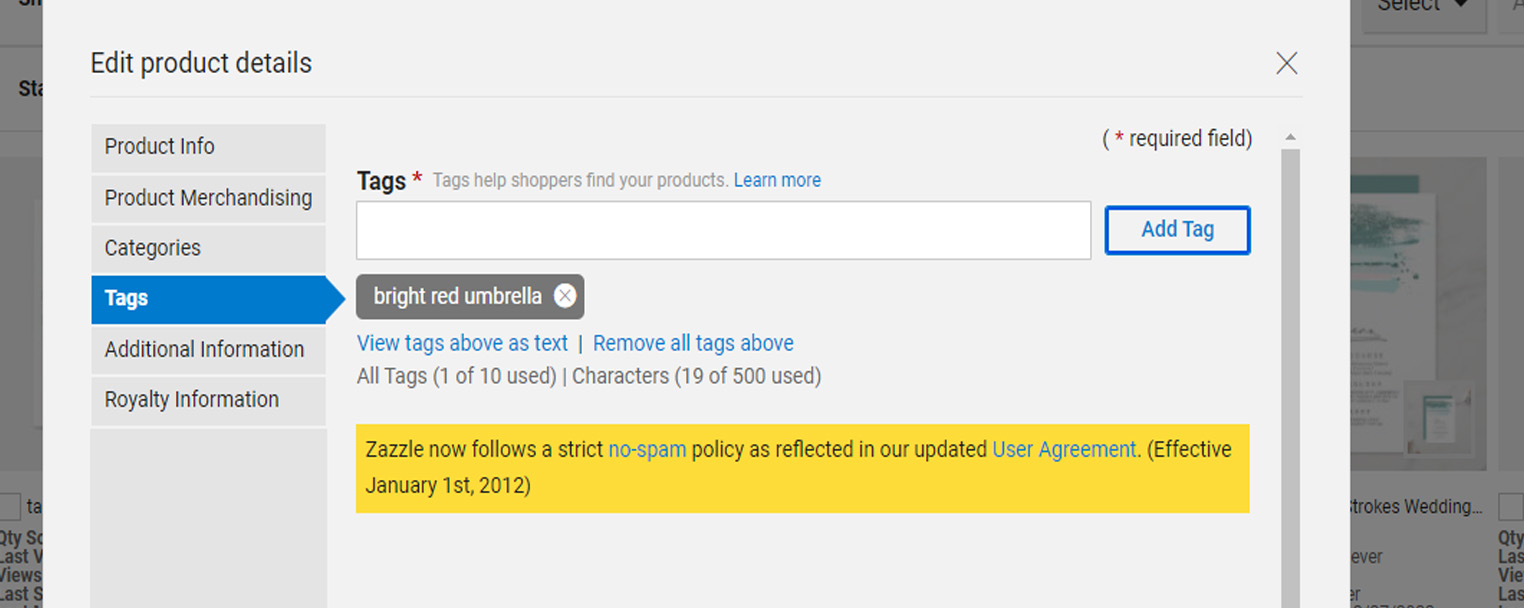1524x608 pixels.
Task: Close the Edit product details dialog
Action: [x=1286, y=63]
